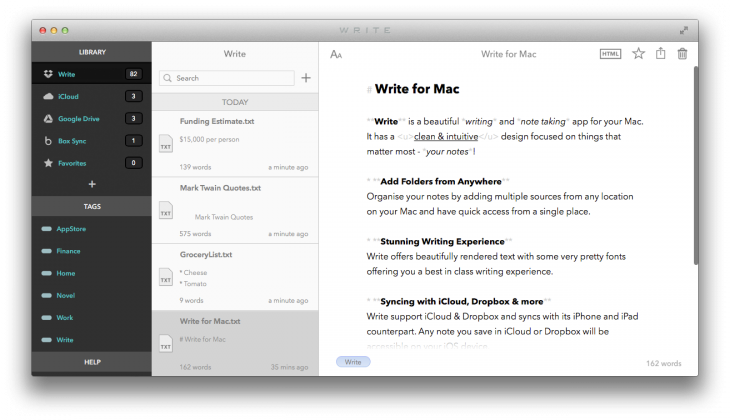Click the cloud icon beside iCloud

click(x=48, y=96)
